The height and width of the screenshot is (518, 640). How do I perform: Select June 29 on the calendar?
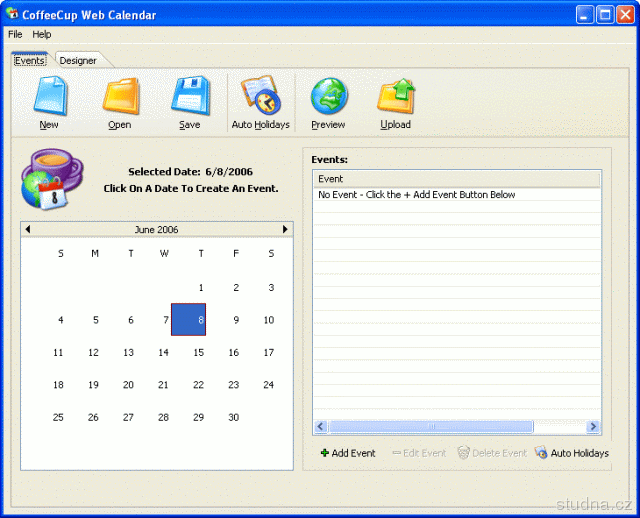click(x=199, y=418)
